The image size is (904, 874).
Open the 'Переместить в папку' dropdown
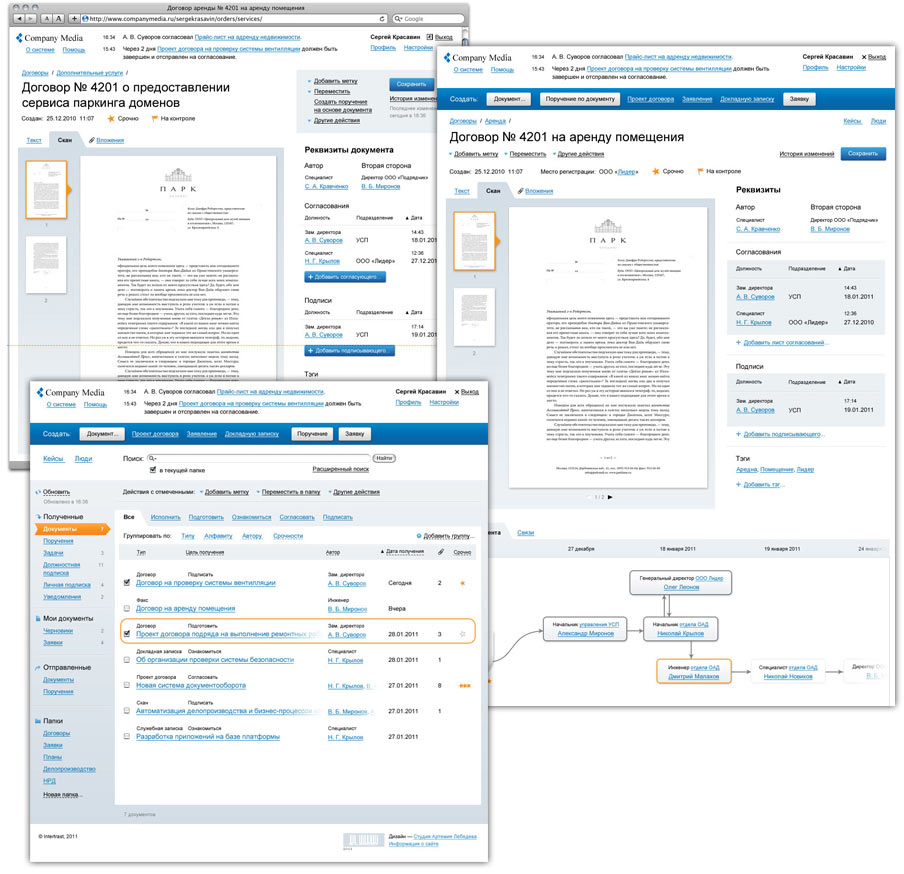(x=291, y=492)
